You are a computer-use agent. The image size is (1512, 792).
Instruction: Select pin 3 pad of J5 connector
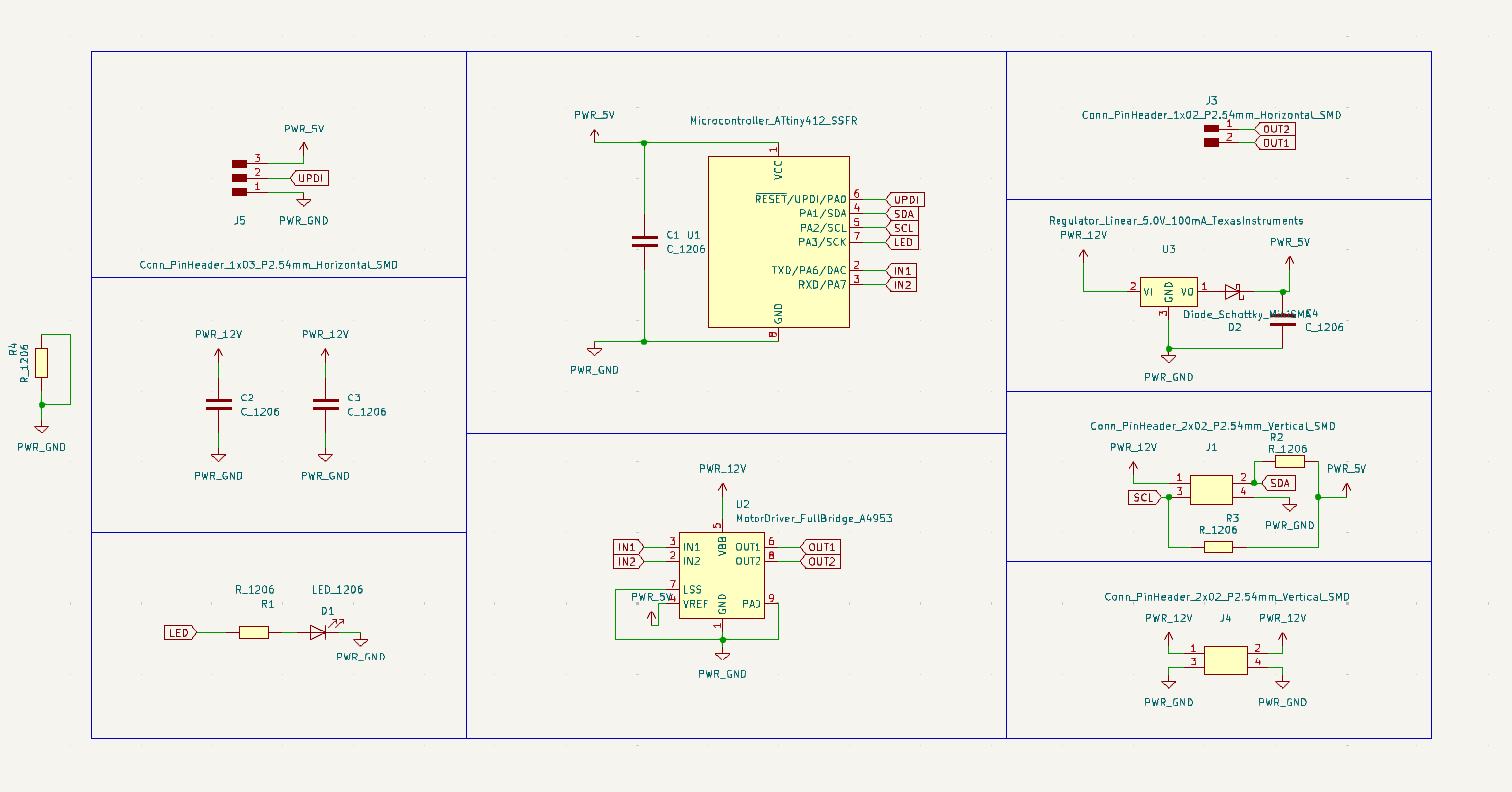coord(239,163)
